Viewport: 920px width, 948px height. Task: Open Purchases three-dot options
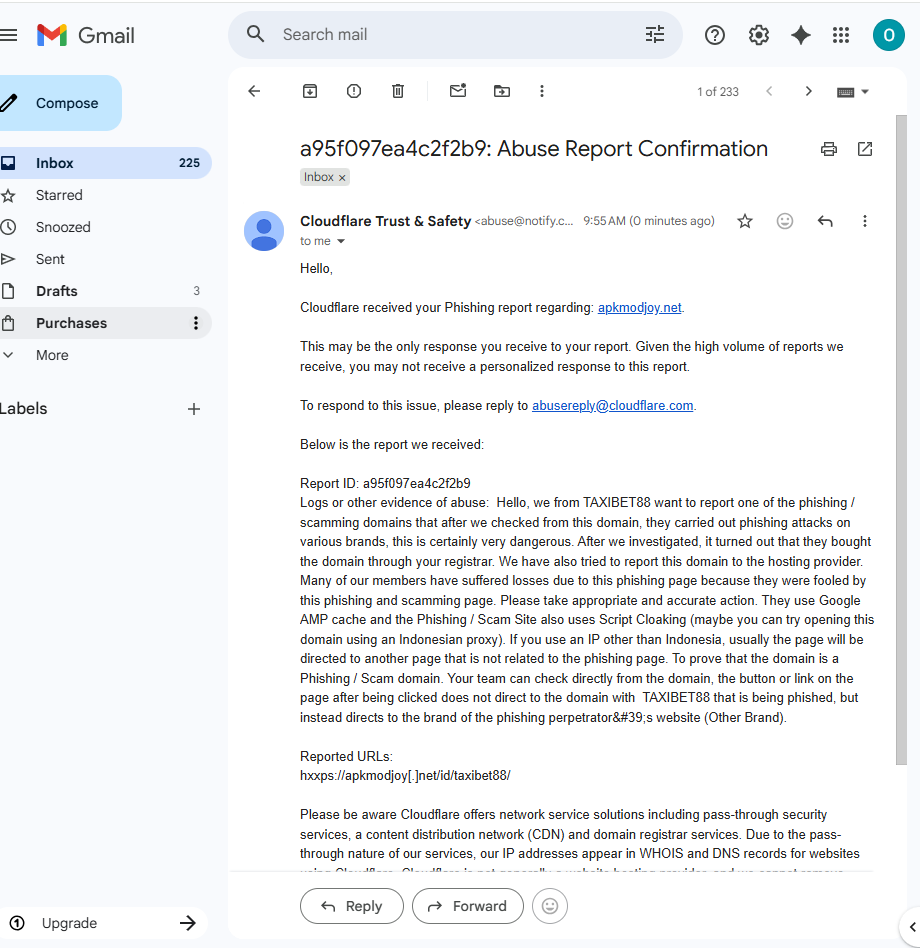click(195, 323)
